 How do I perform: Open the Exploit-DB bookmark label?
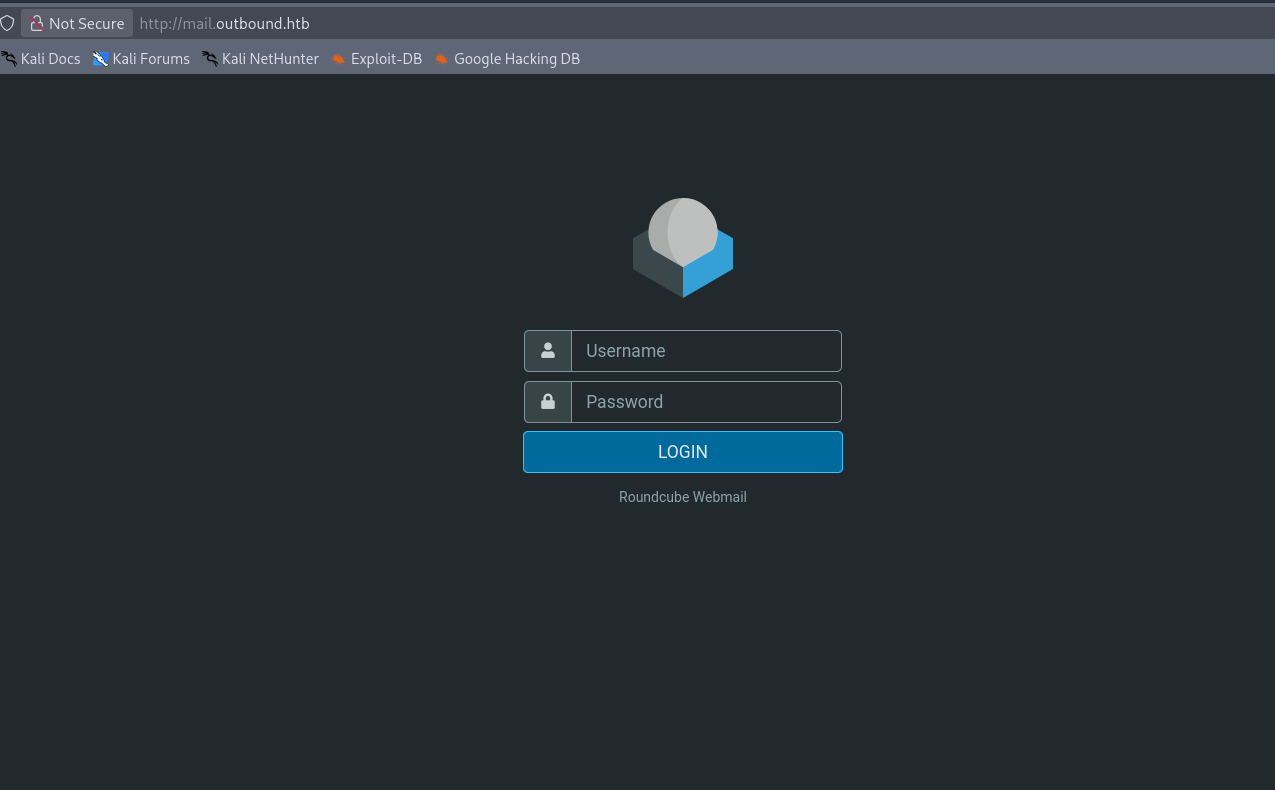click(386, 59)
